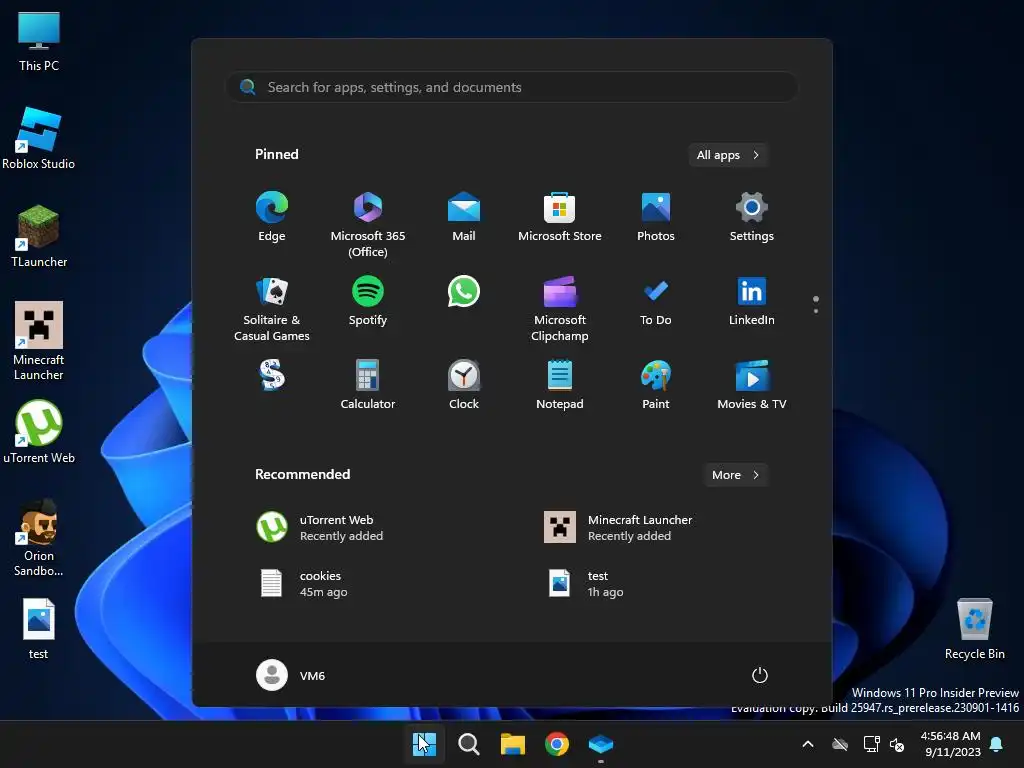Viewport: 1024px width, 768px height.
Task: Open the WhatsApp pinned icon
Action: click(x=464, y=291)
